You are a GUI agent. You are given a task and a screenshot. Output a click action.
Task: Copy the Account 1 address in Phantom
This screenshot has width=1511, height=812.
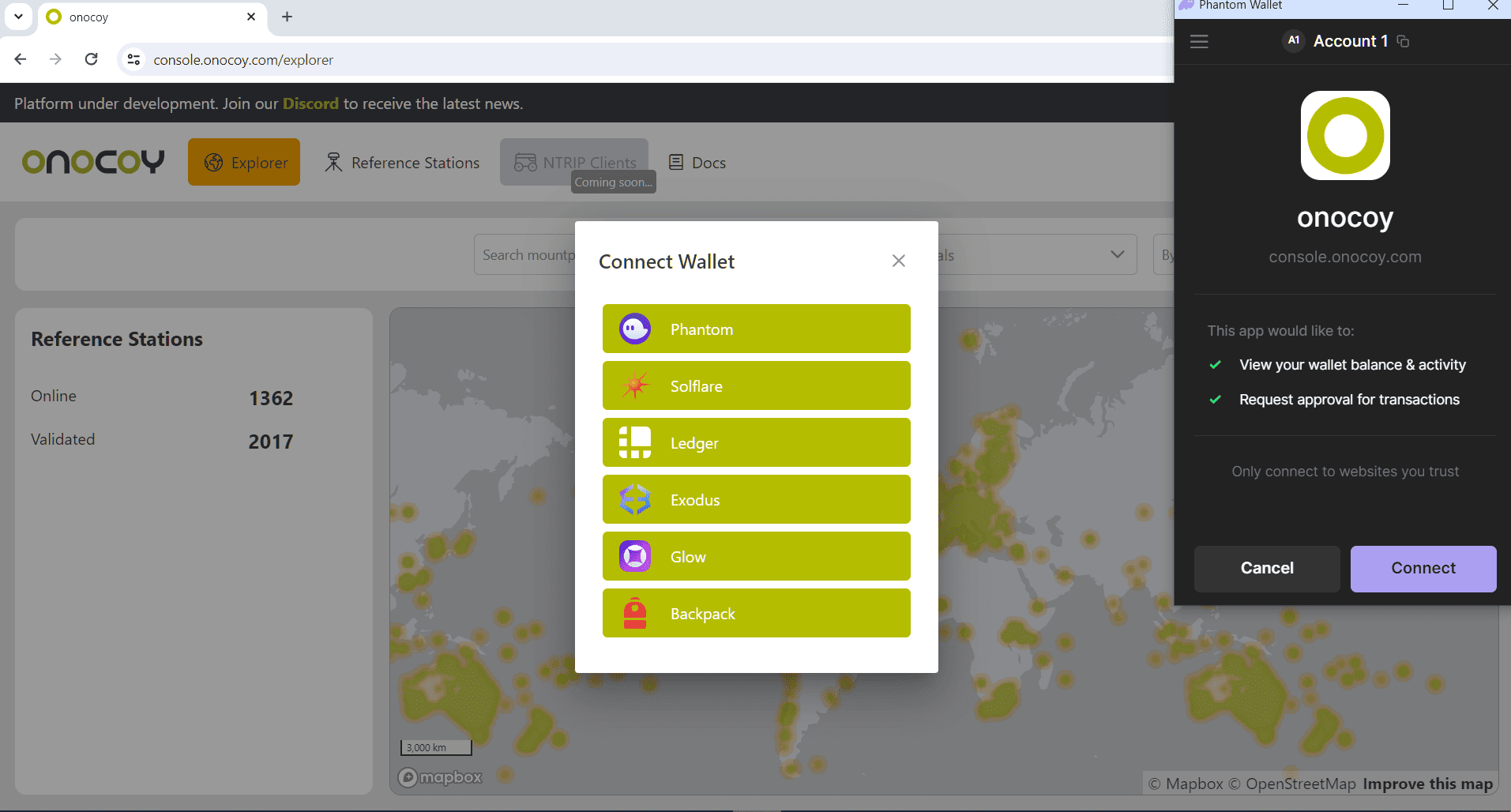pyautogui.click(x=1403, y=41)
